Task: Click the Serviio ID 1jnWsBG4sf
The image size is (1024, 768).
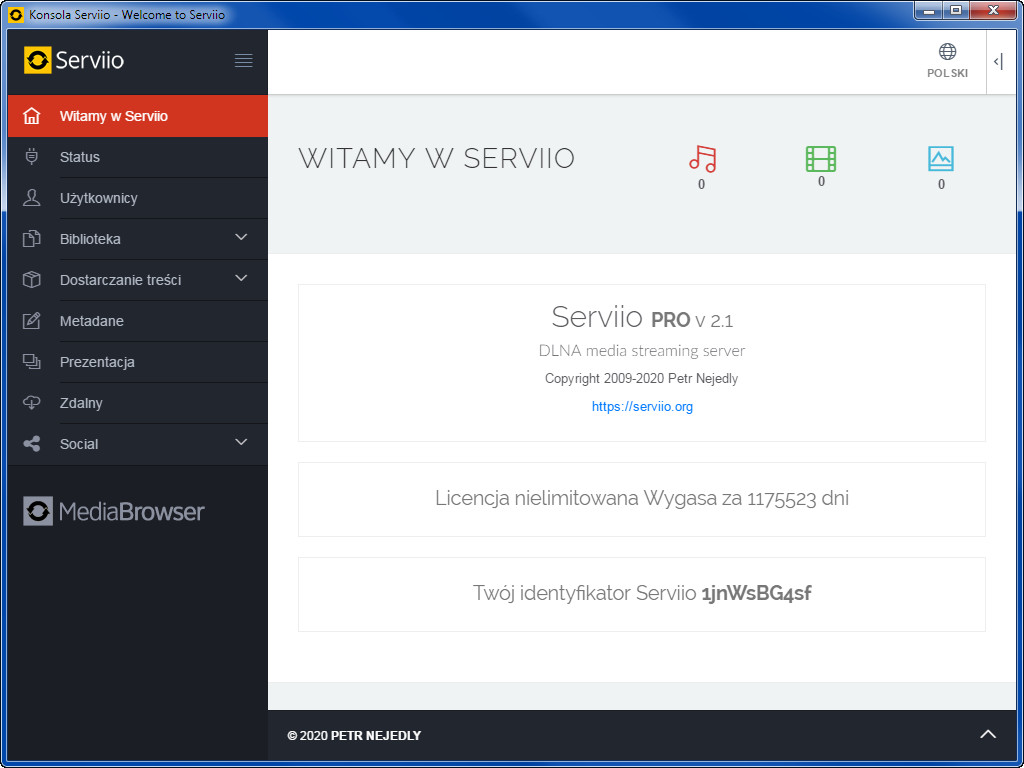Action: tap(756, 593)
